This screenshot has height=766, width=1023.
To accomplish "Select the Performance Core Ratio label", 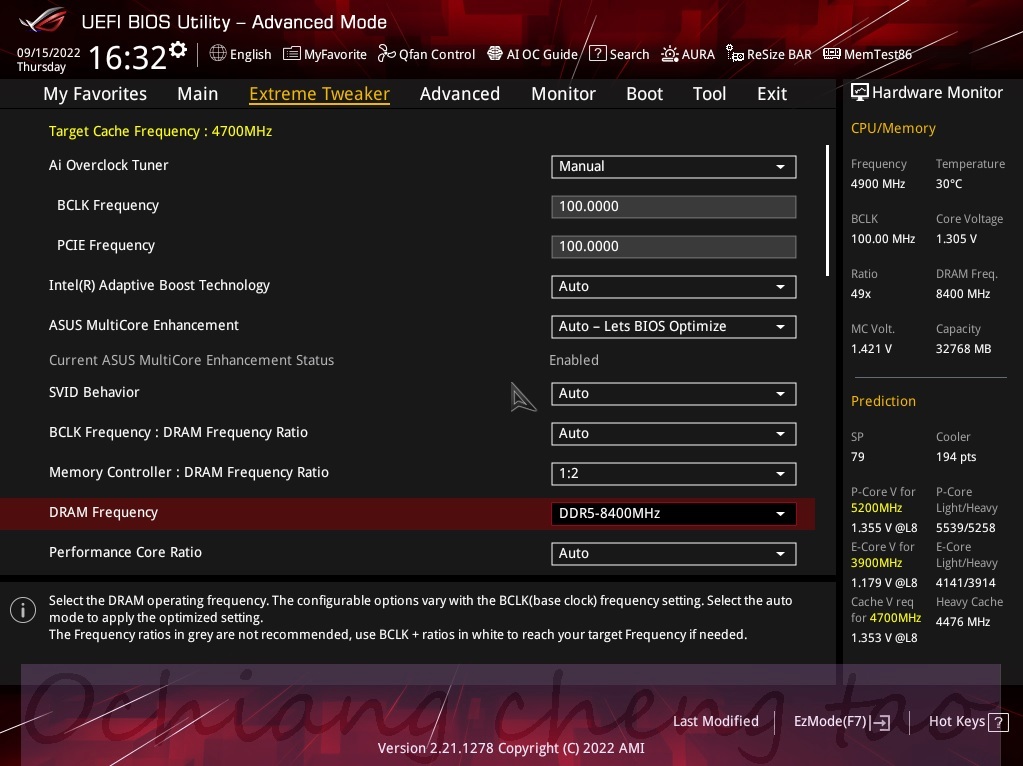I will pos(125,552).
